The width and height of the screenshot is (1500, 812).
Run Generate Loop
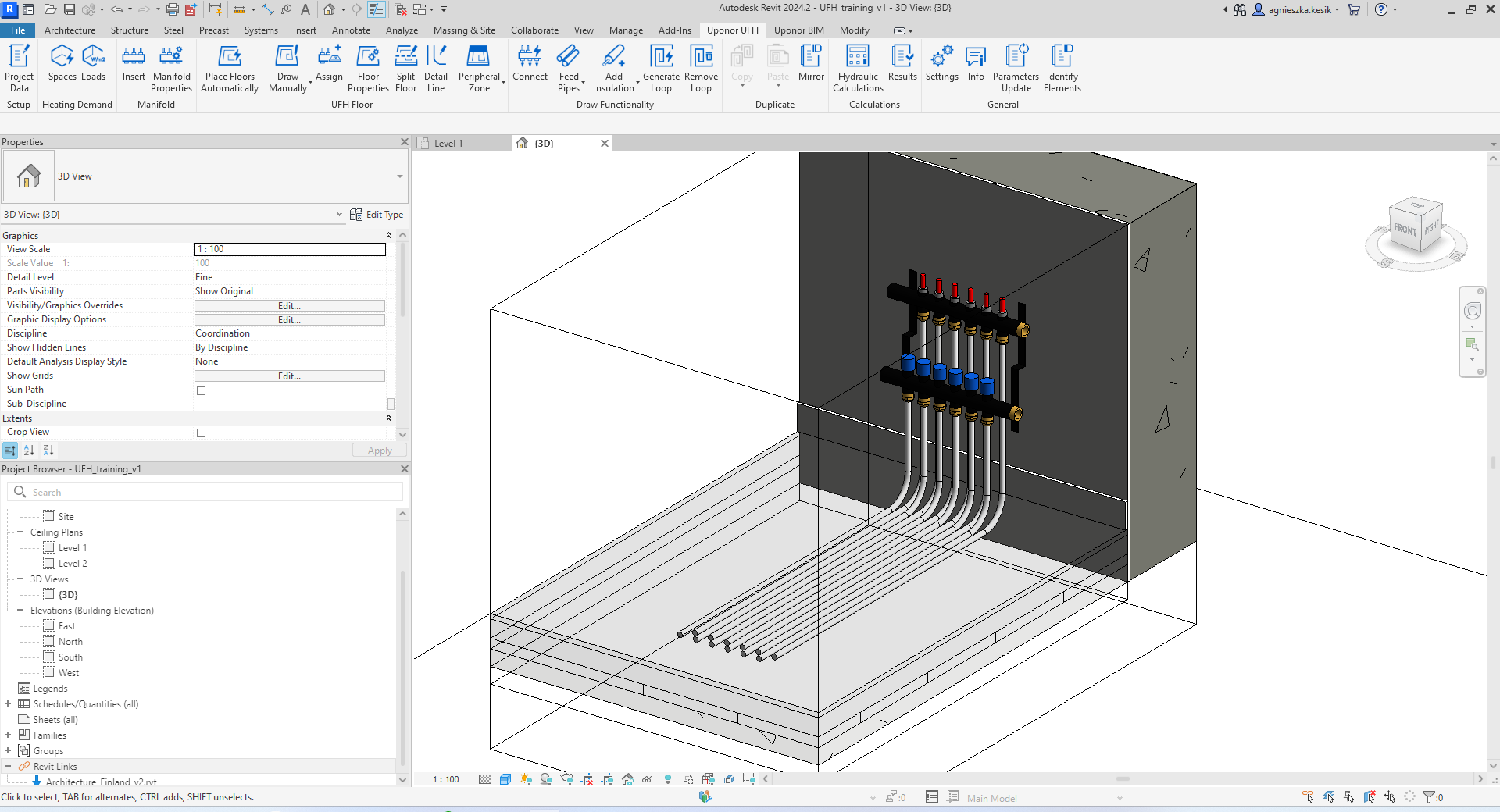click(x=661, y=68)
